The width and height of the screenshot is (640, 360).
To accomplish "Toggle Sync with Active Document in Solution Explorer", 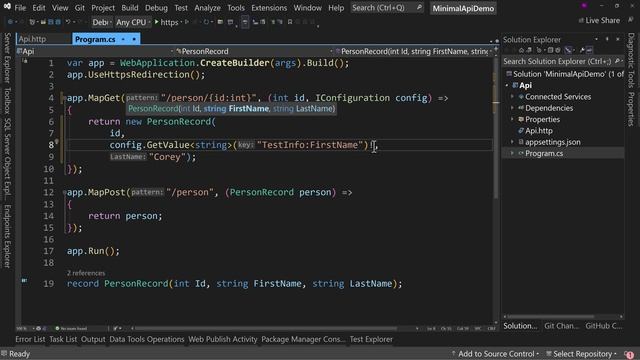I will point(568,50).
